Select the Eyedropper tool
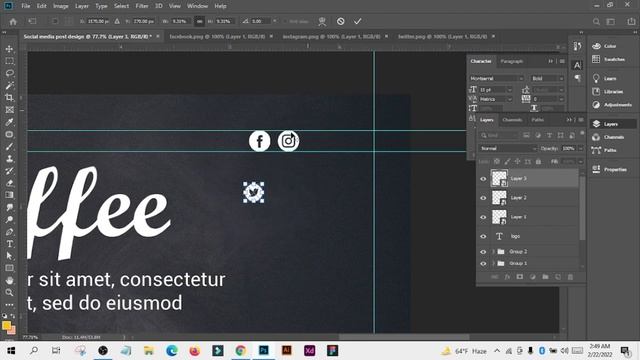The width and height of the screenshot is (640, 360). (9, 122)
